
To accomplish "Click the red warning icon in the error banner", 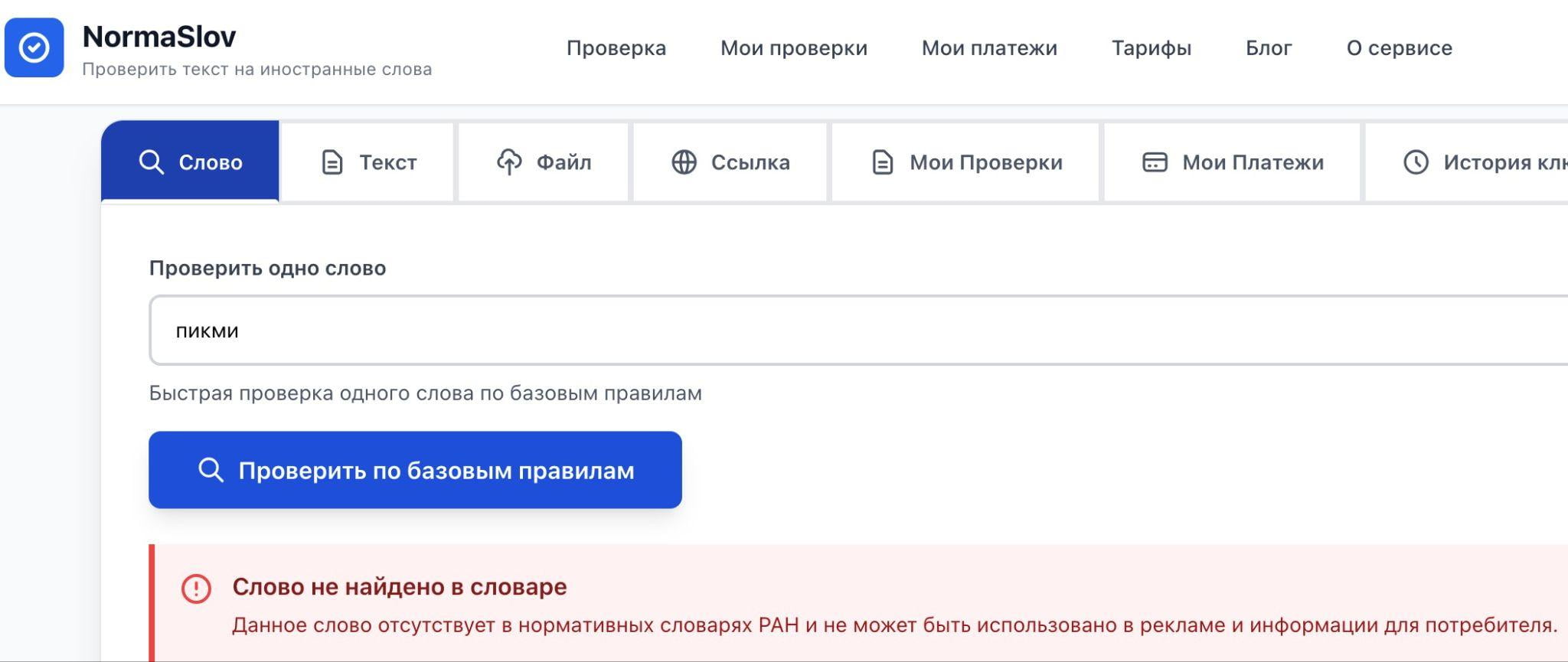I will click(x=197, y=588).
